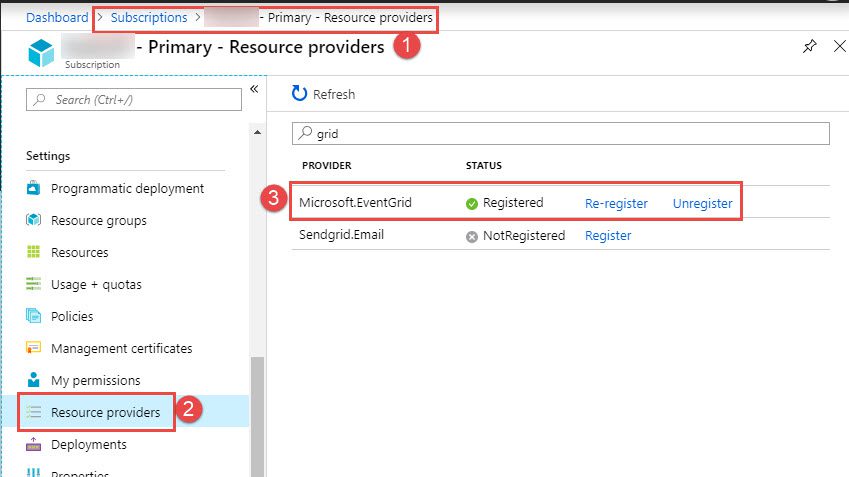The image size is (849, 477).
Task: Select the Sendgrid.Email provider name
Action: [341, 234]
